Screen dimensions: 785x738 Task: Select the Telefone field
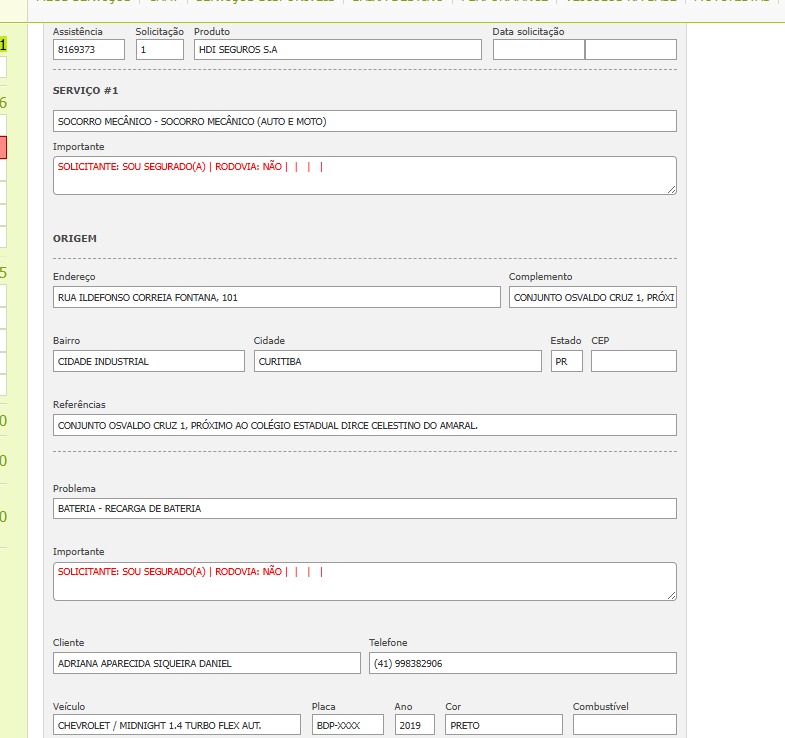point(522,663)
